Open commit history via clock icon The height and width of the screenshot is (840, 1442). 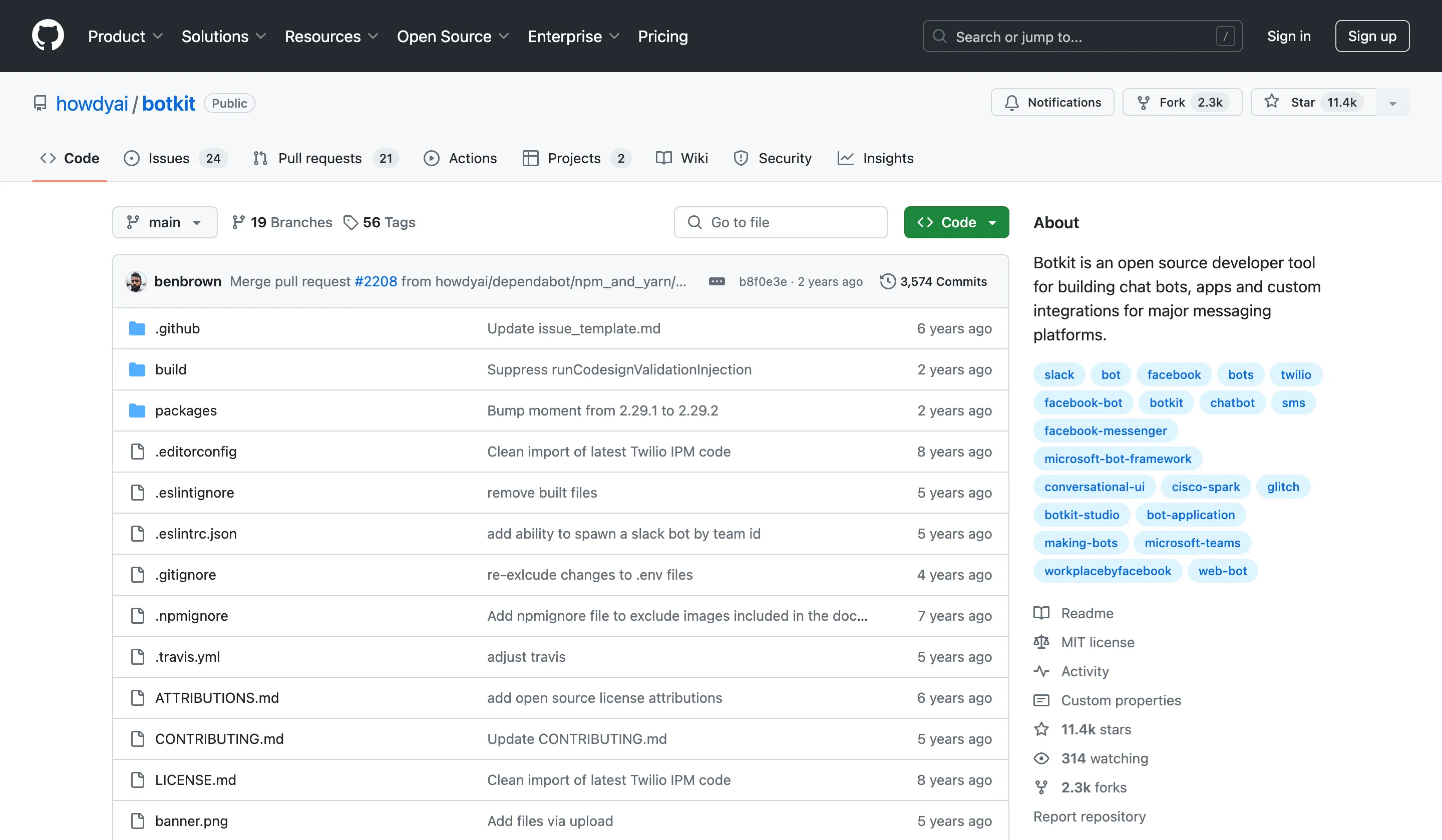[x=888, y=281]
